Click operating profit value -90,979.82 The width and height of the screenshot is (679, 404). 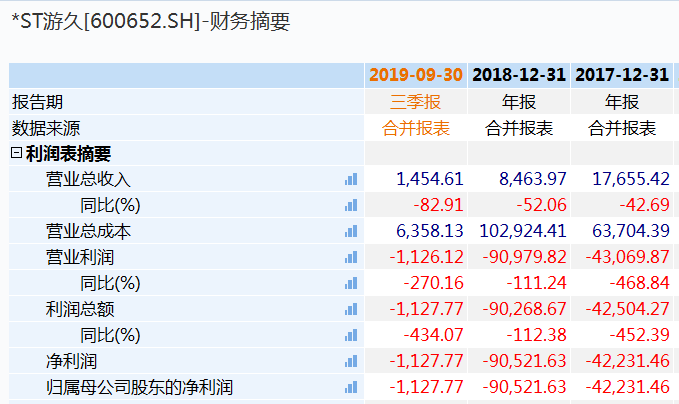(524, 257)
